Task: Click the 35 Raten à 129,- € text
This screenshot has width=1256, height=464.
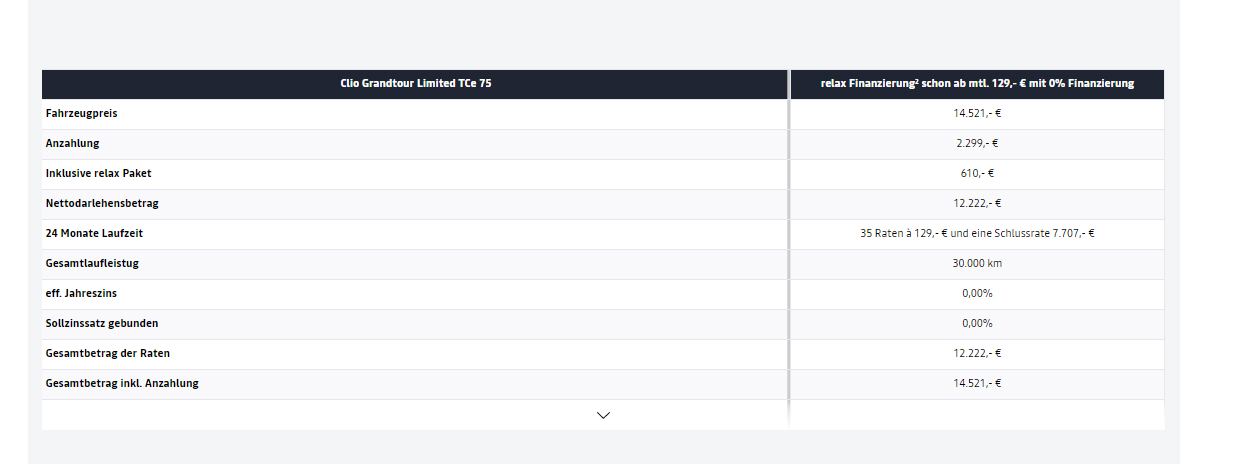Action: pos(901,234)
